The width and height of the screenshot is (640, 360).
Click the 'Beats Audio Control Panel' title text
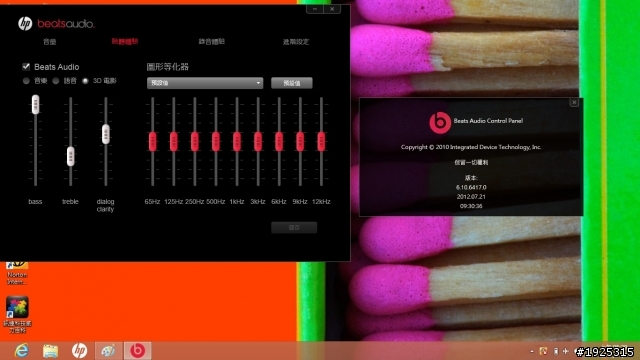tap(488, 121)
